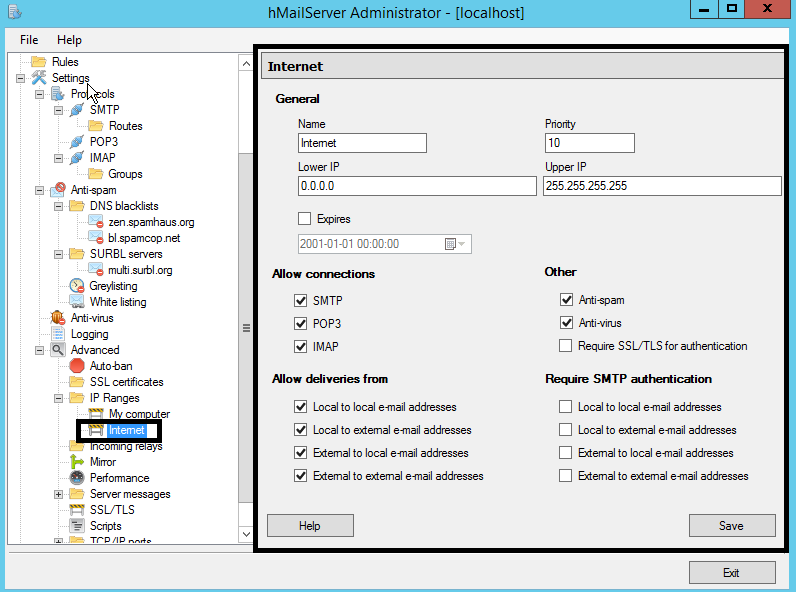Select the Incoming relays tree item
The image size is (796, 592).
pyautogui.click(x=126, y=446)
